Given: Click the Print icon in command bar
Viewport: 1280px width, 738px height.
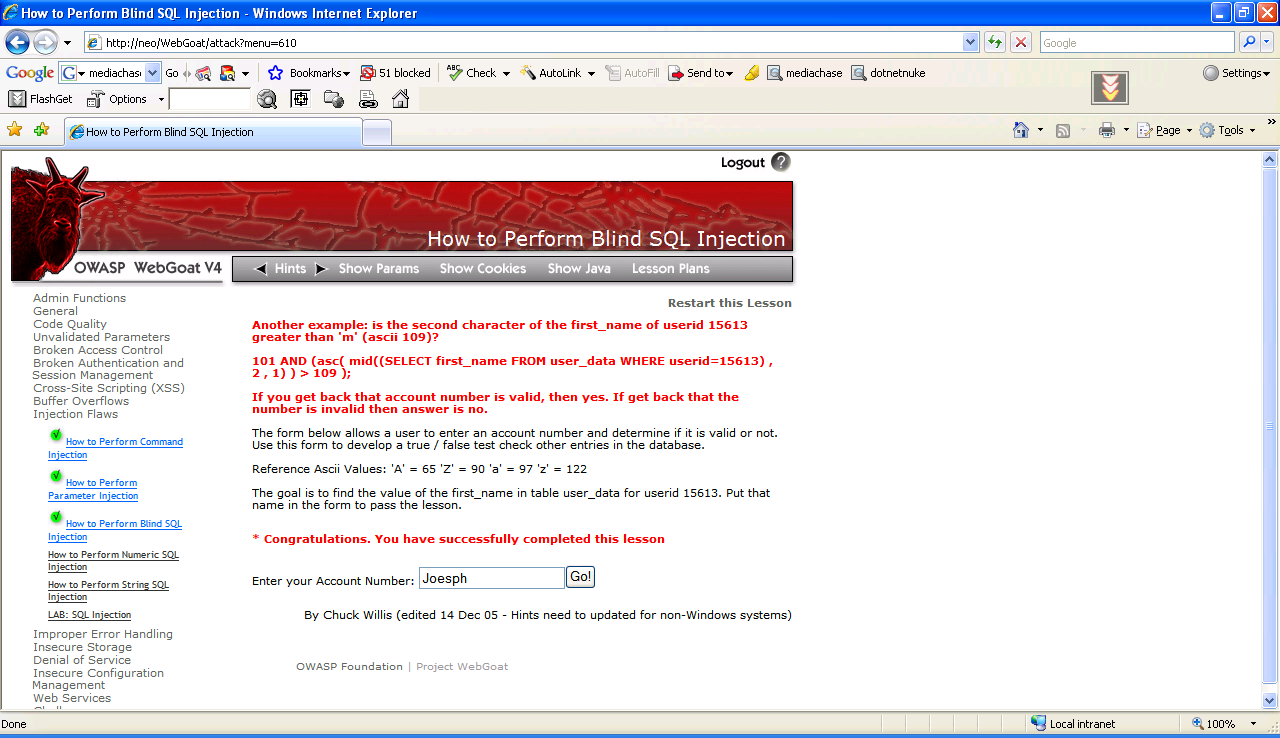Looking at the screenshot, I should click(1106, 130).
